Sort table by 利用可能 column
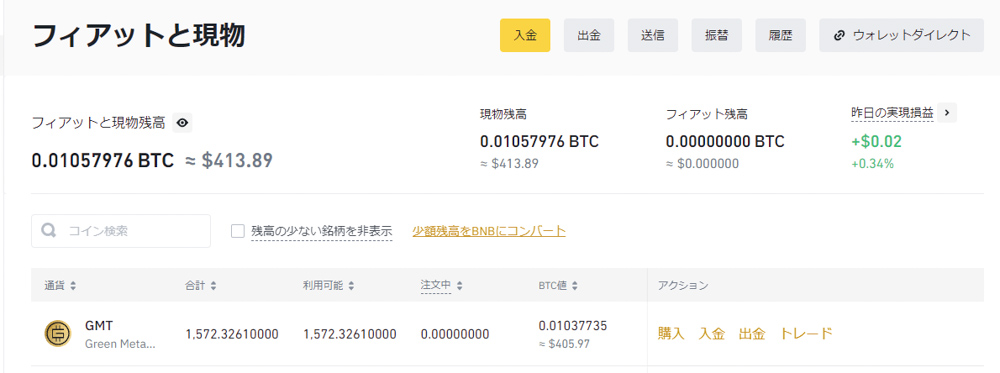 click(x=329, y=286)
